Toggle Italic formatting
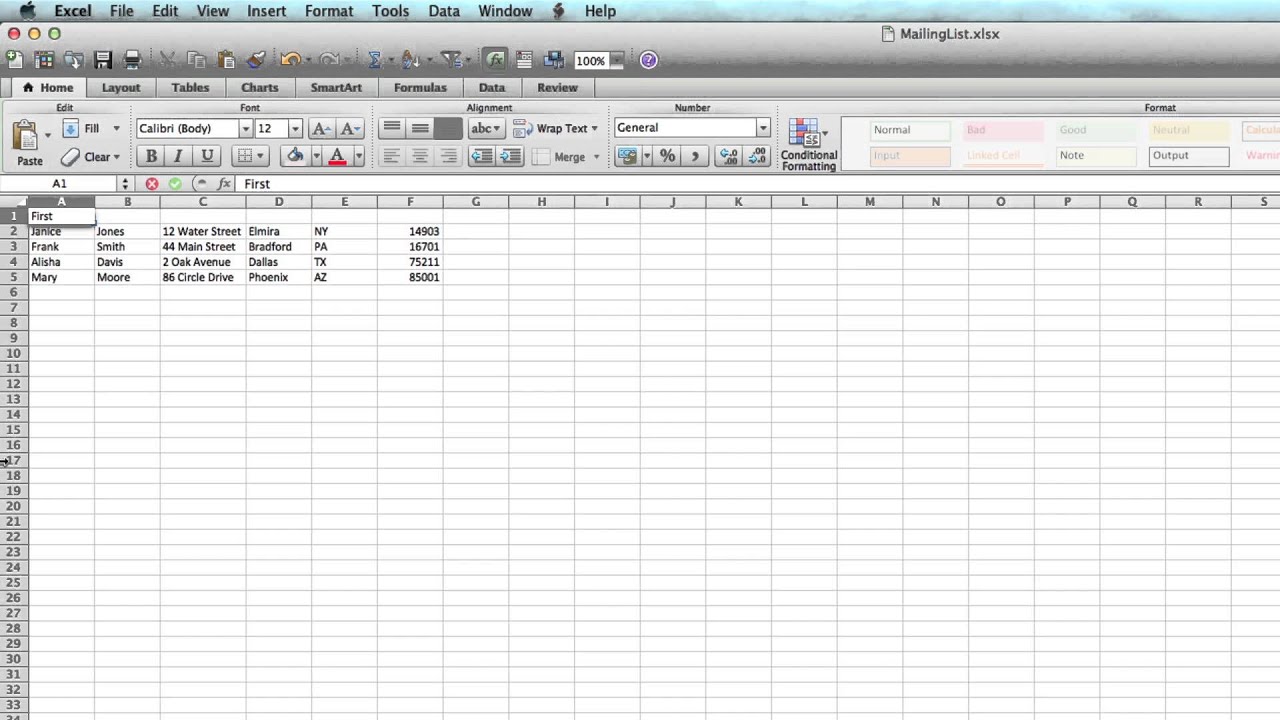 click(178, 156)
